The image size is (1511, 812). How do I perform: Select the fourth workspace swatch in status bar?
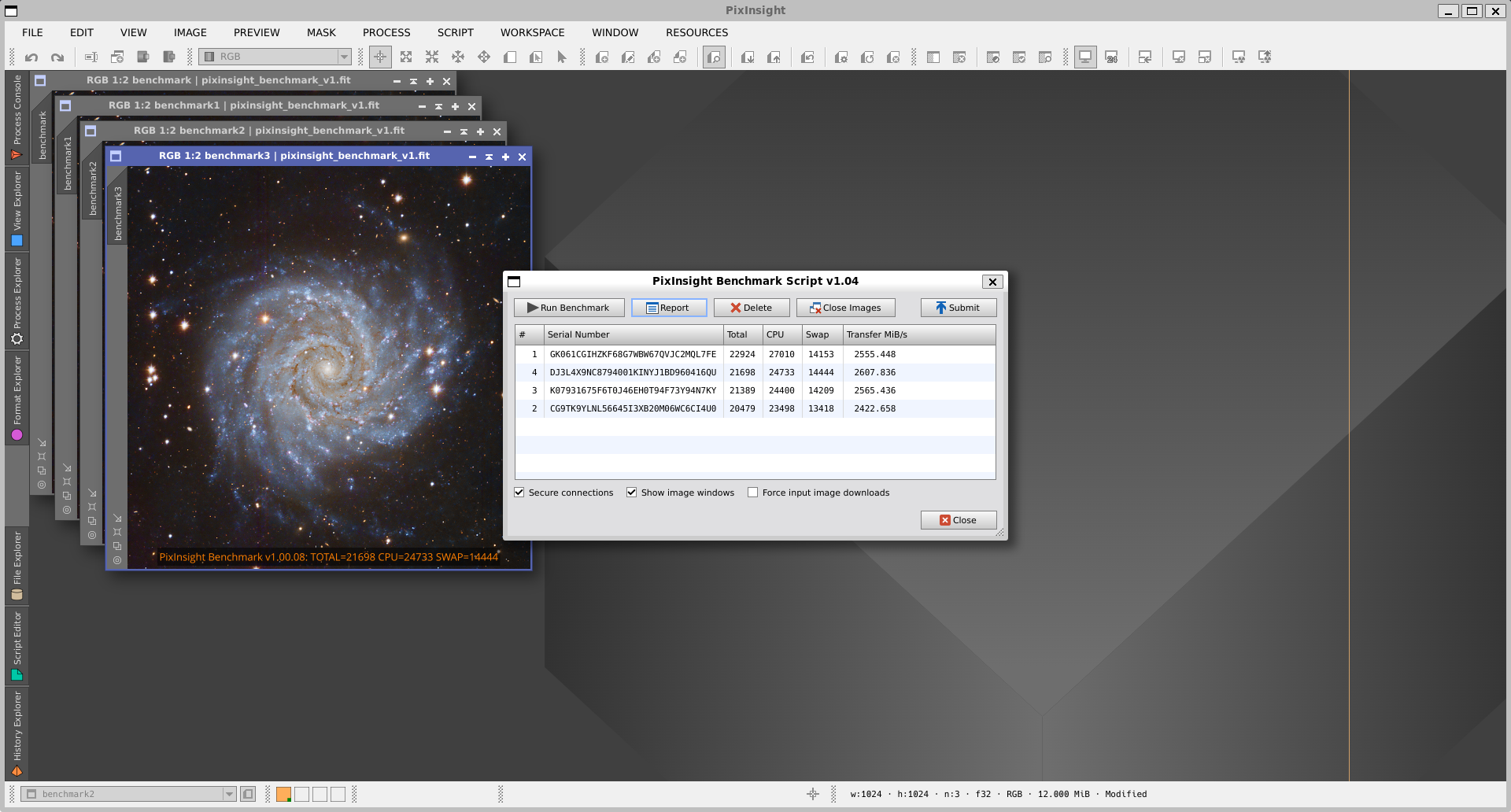pos(338,794)
